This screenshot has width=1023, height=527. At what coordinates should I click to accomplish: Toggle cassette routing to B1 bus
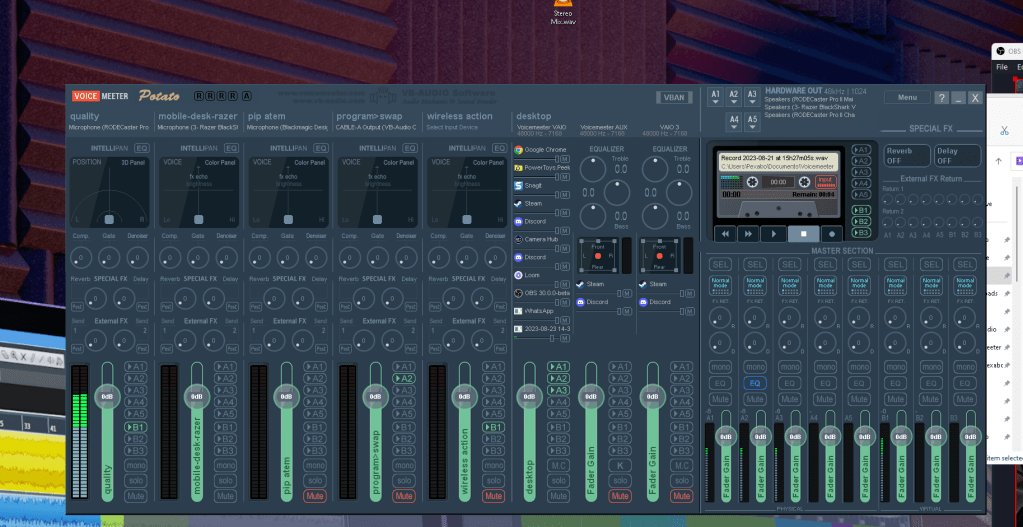861,210
